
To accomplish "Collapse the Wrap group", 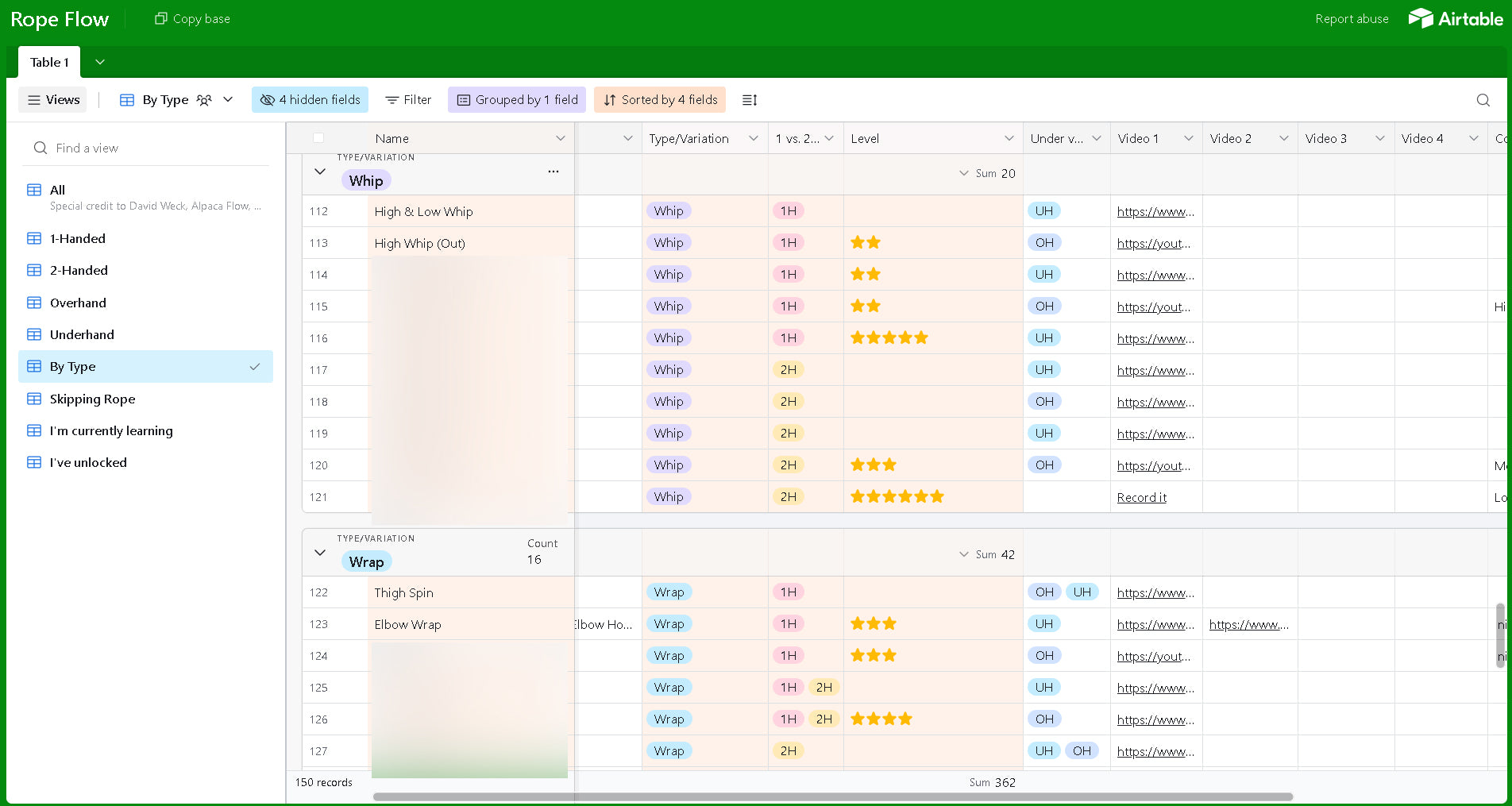I will click(x=320, y=553).
